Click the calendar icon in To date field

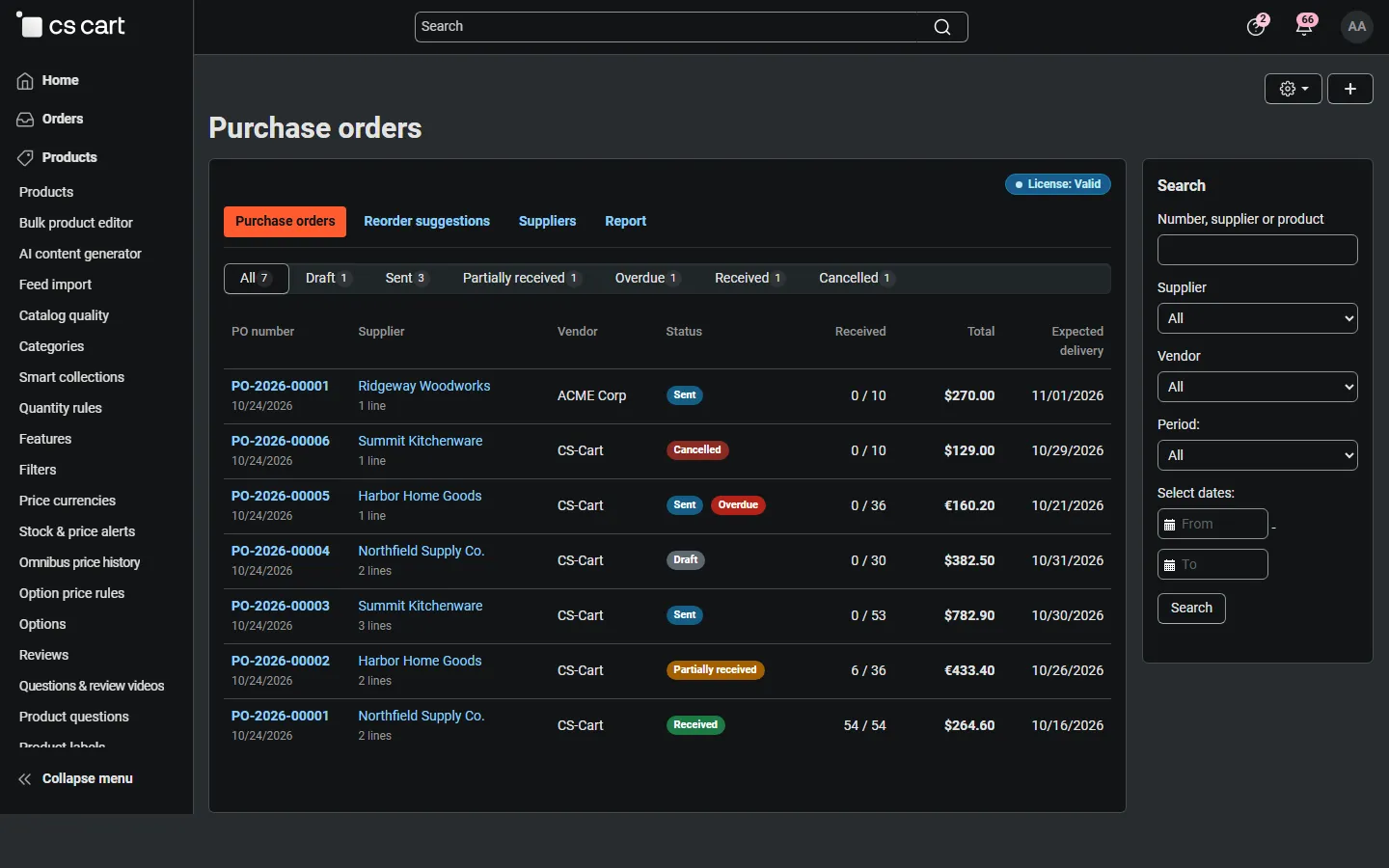click(x=1169, y=565)
